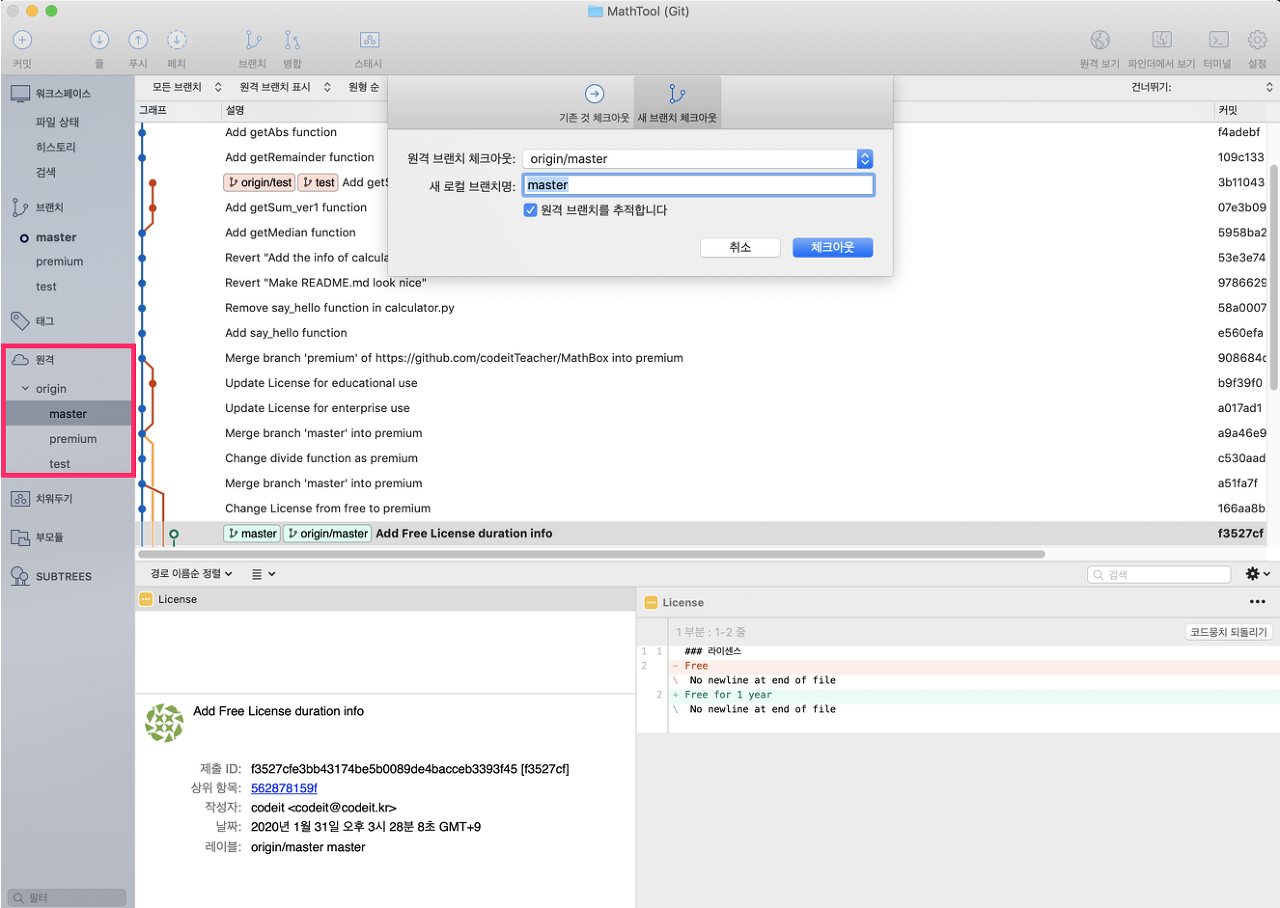Click the arrow icon of 기존 것 체크아웃 tab
The width and height of the screenshot is (1280, 908).
click(594, 94)
